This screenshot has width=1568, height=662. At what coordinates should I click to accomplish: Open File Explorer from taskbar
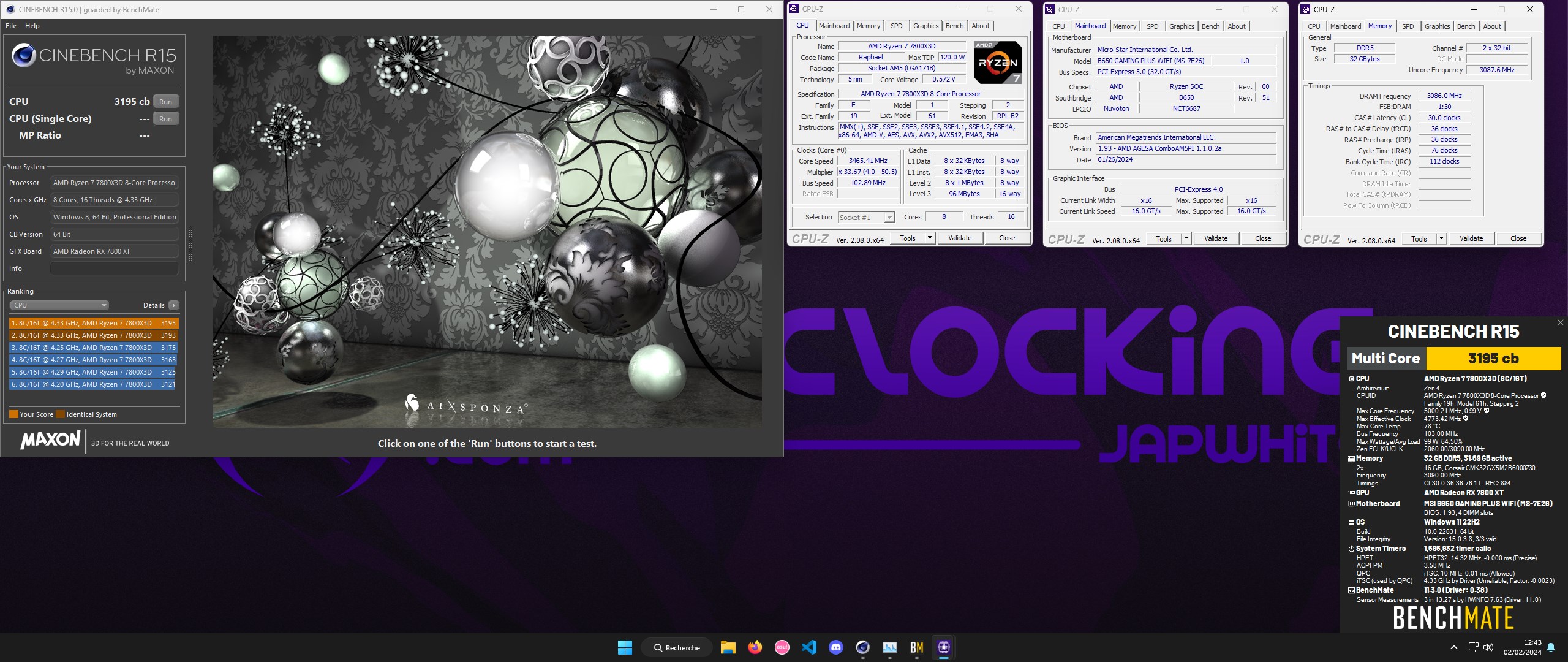pyautogui.click(x=728, y=647)
